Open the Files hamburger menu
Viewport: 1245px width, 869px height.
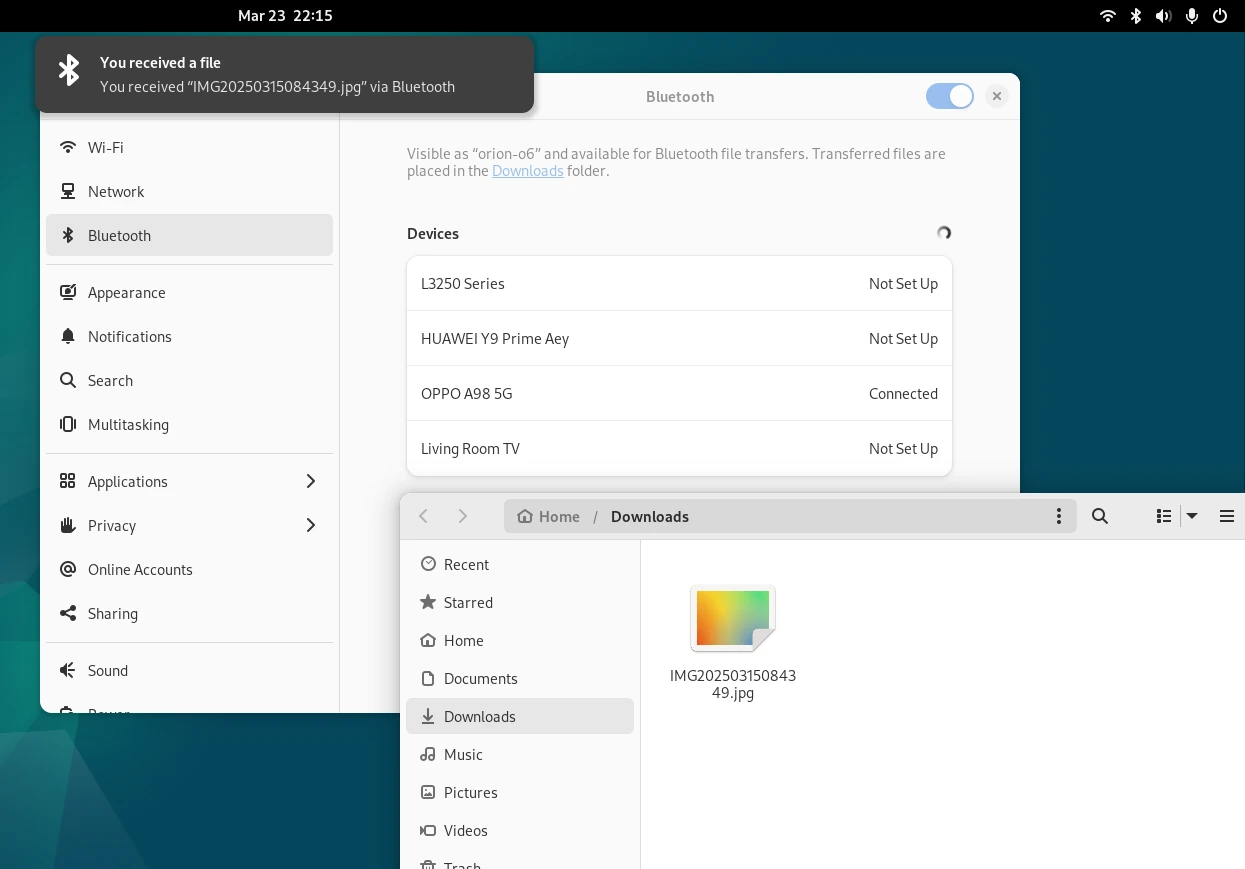pos(1227,516)
